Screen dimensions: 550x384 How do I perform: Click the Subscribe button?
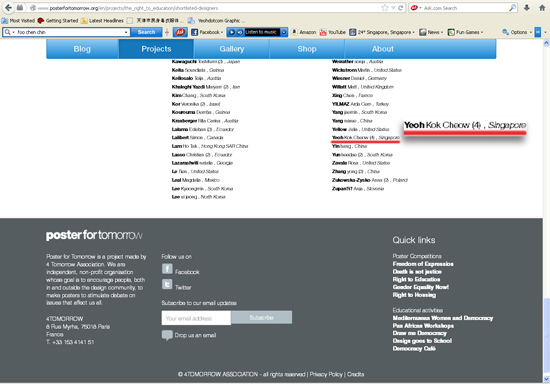point(261,317)
